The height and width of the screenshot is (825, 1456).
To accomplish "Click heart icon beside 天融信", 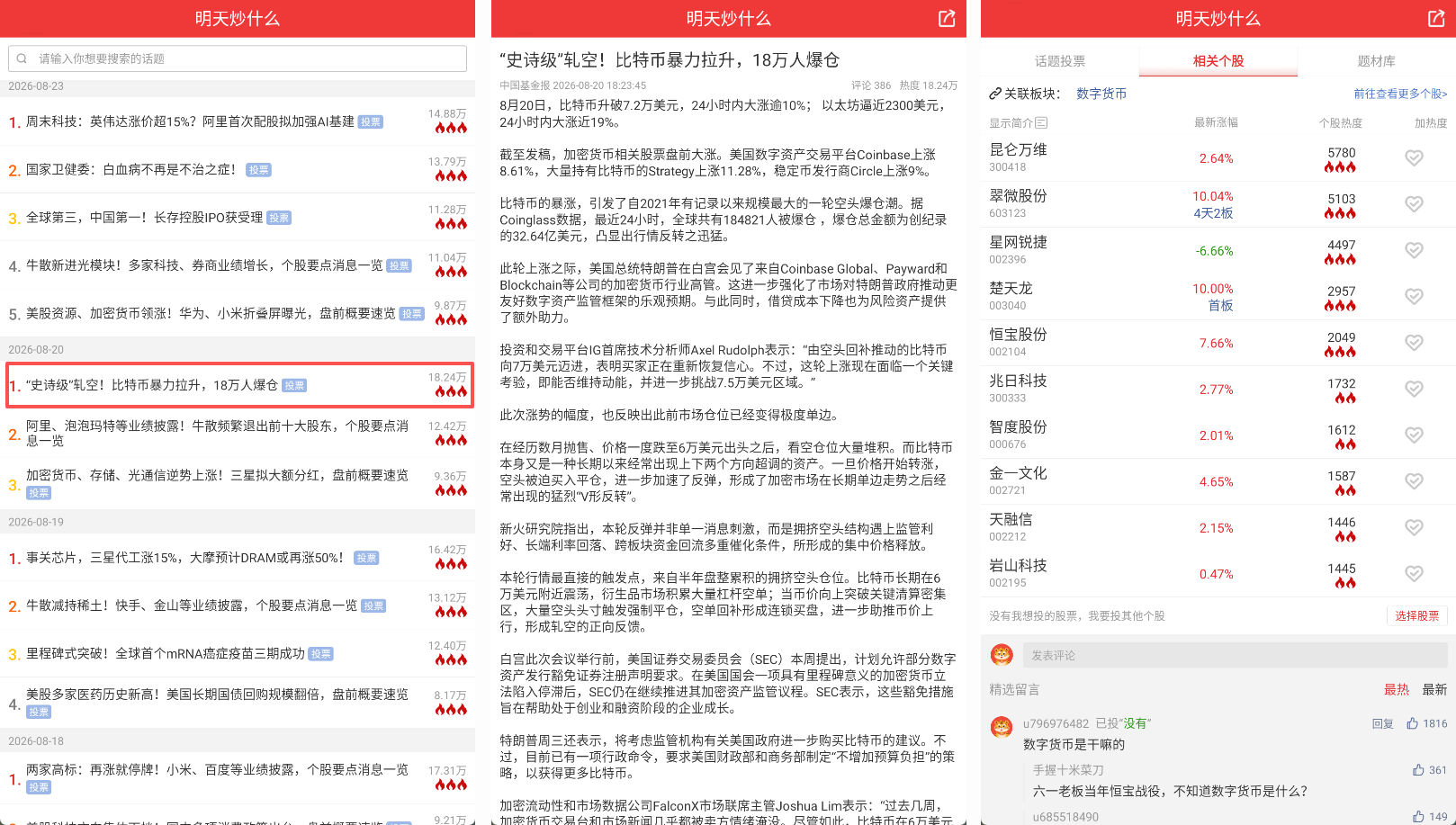I will tap(1414, 527).
